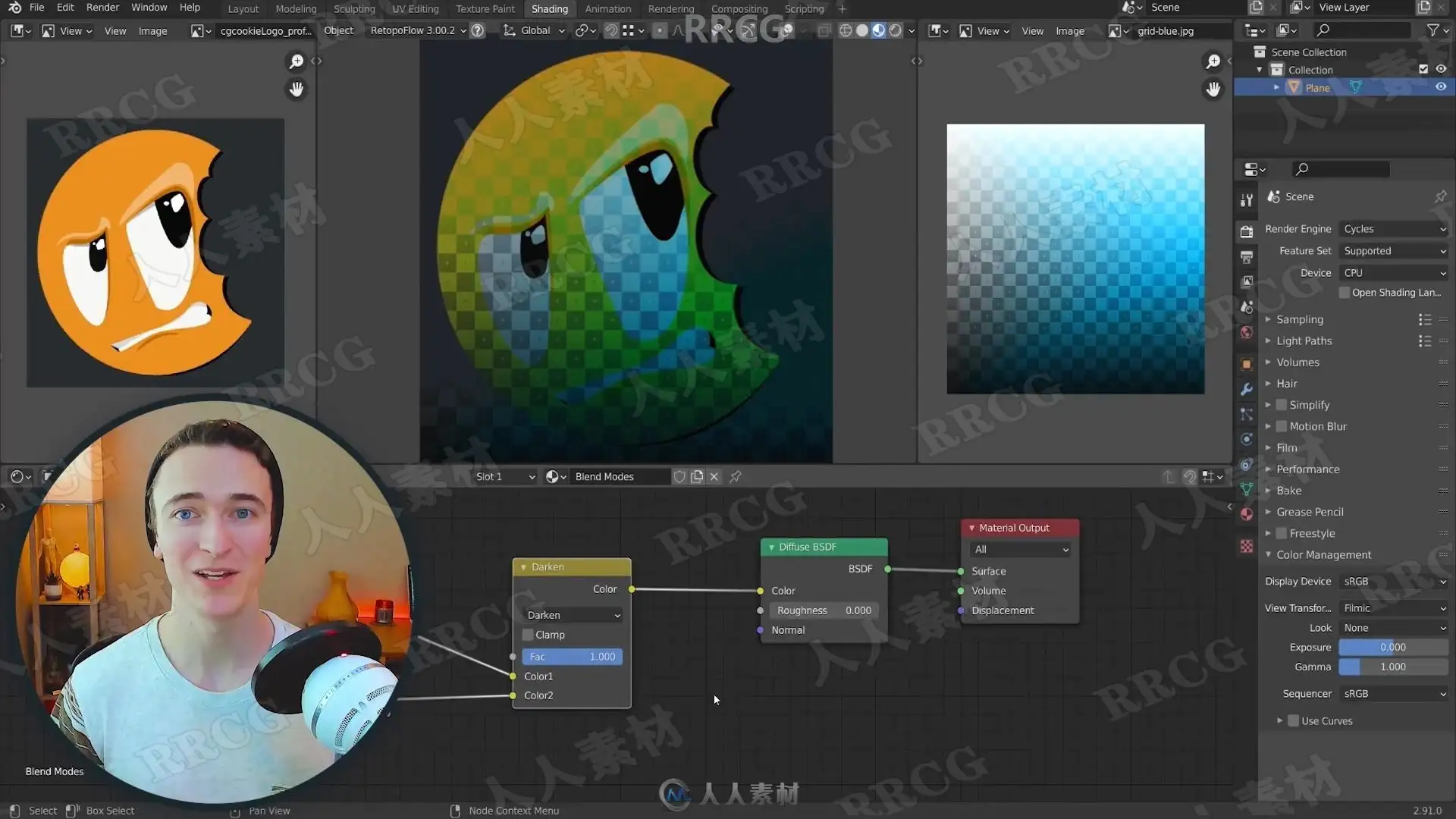Image resolution: width=1456 pixels, height=819 pixels.
Task: Open the Object properties tab
Action: tap(1246, 364)
